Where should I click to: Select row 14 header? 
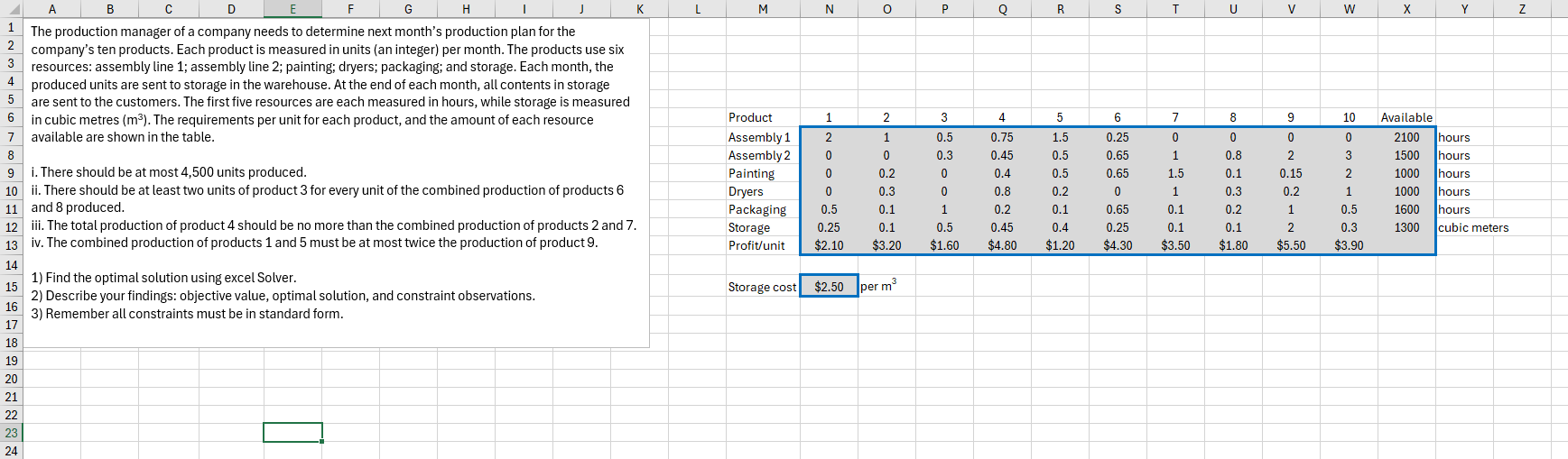click(x=11, y=265)
